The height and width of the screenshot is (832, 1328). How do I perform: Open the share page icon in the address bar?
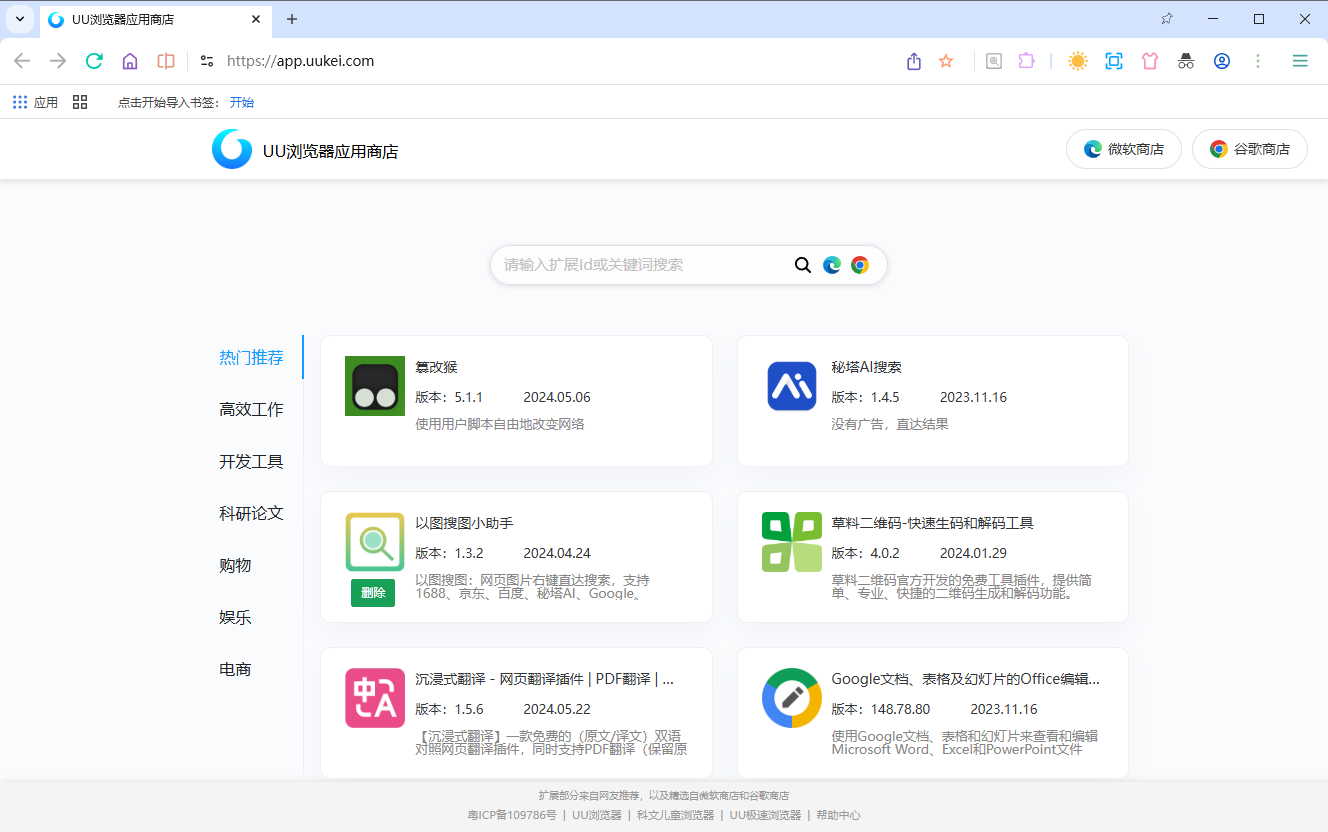913,61
